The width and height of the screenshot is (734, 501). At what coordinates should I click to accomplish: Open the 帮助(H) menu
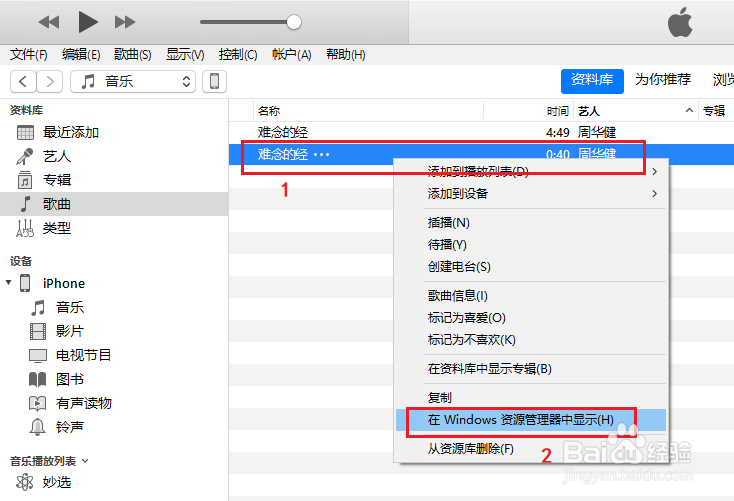click(x=345, y=55)
